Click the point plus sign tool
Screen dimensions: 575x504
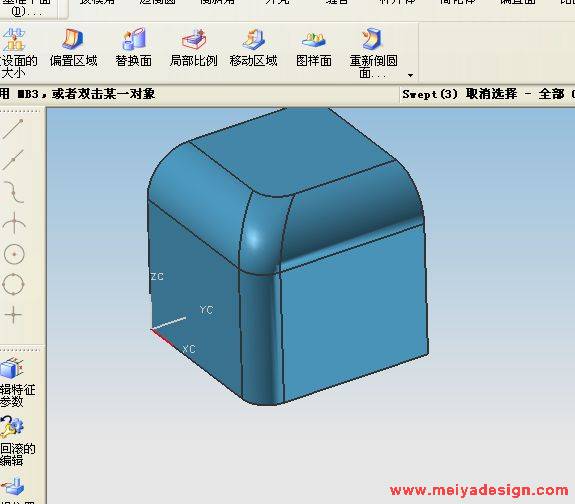point(13,315)
